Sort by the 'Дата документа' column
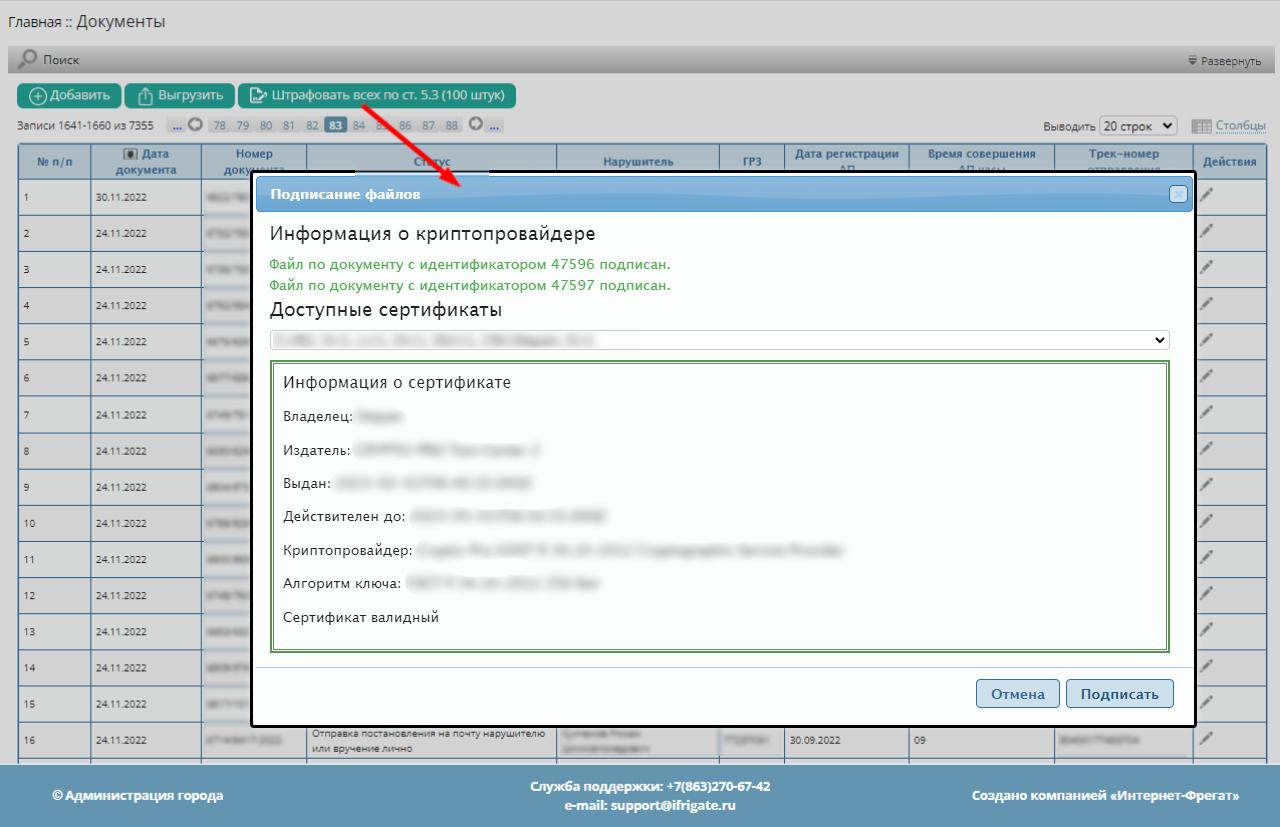This screenshot has width=1280, height=827. click(145, 161)
